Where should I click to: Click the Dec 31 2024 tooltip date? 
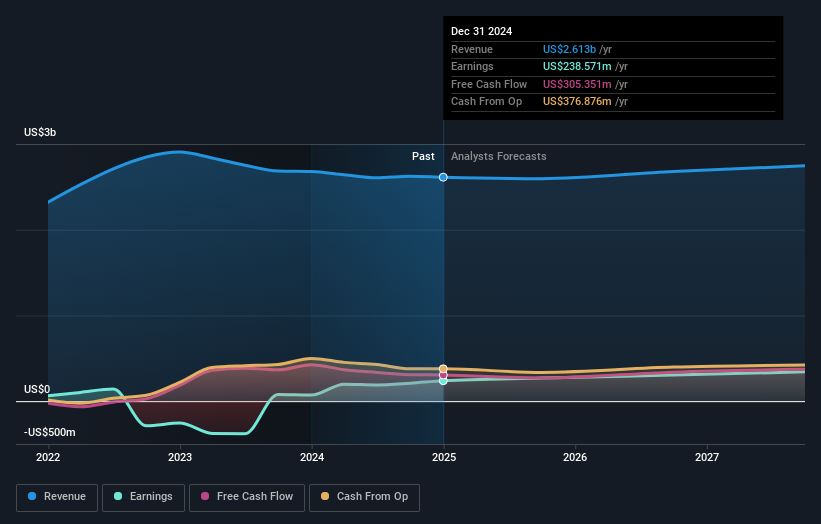pos(482,31)
